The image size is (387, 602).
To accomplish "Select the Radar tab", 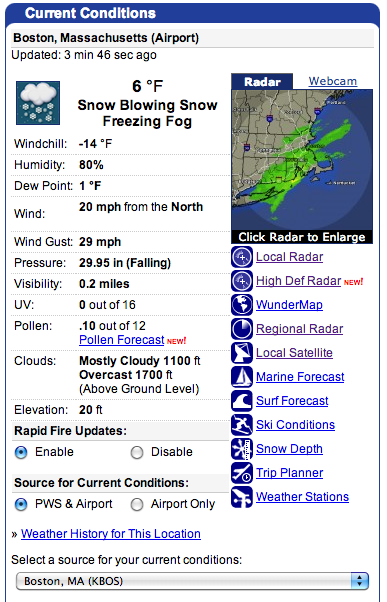I will click(262, 81).
